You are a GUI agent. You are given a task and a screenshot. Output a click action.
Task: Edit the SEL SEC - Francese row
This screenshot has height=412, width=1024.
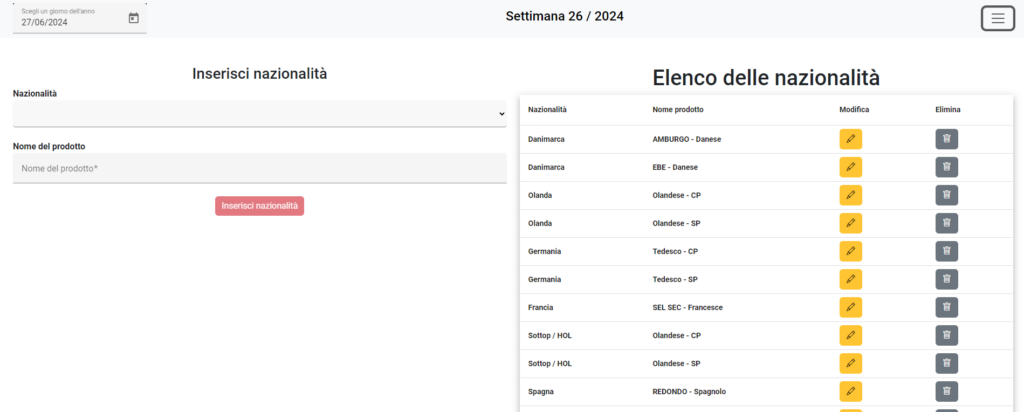pos(850,308)
